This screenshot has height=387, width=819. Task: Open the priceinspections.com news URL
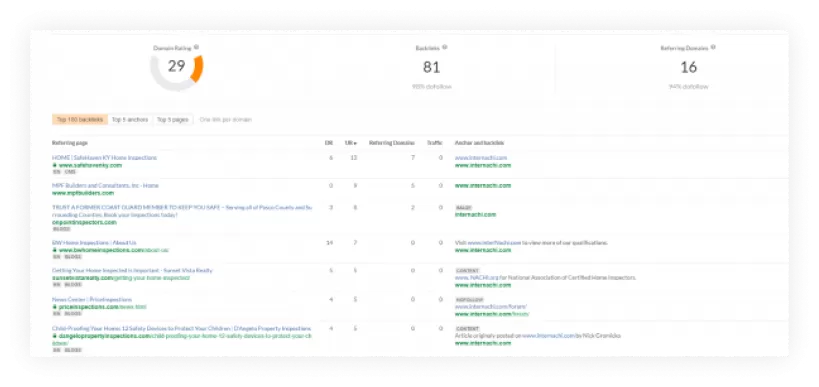[x=102, y=307]
